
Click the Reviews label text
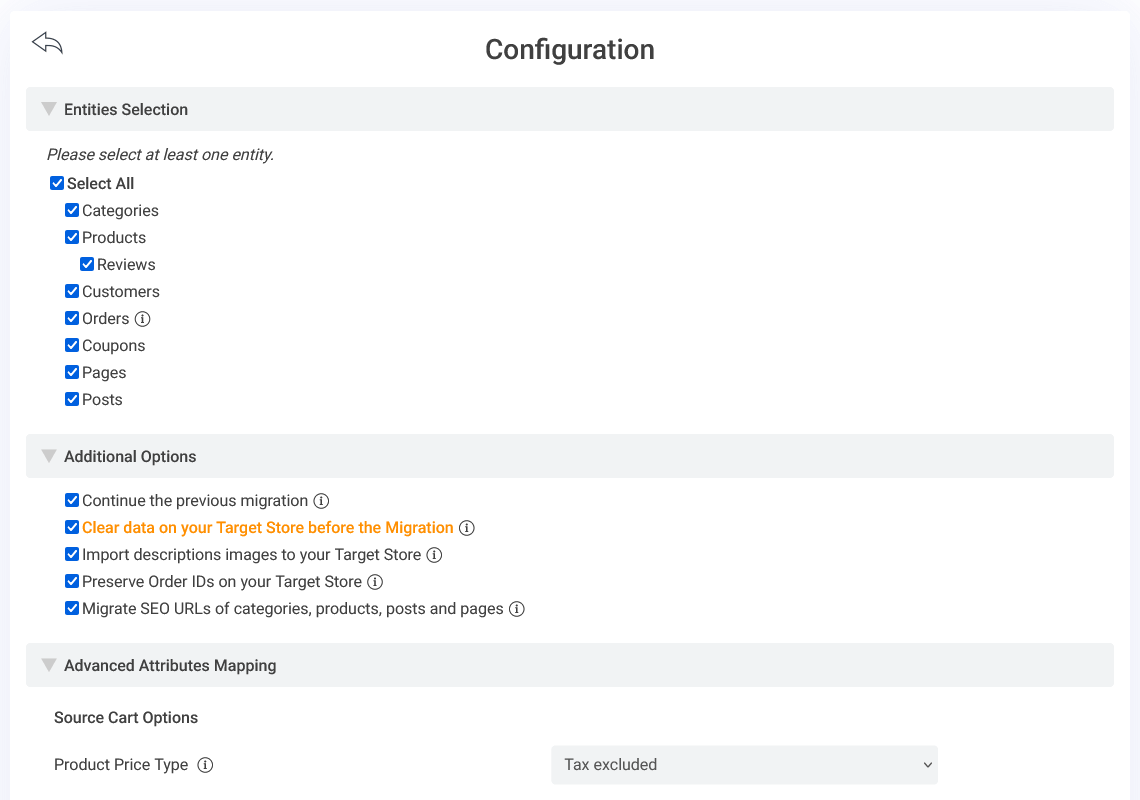click(126, 265)
